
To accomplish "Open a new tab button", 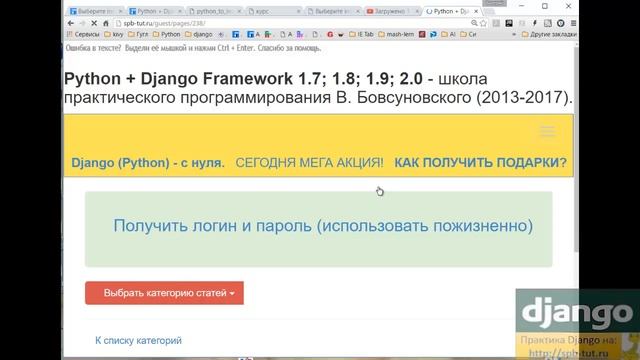I will (x=489, y=11).
